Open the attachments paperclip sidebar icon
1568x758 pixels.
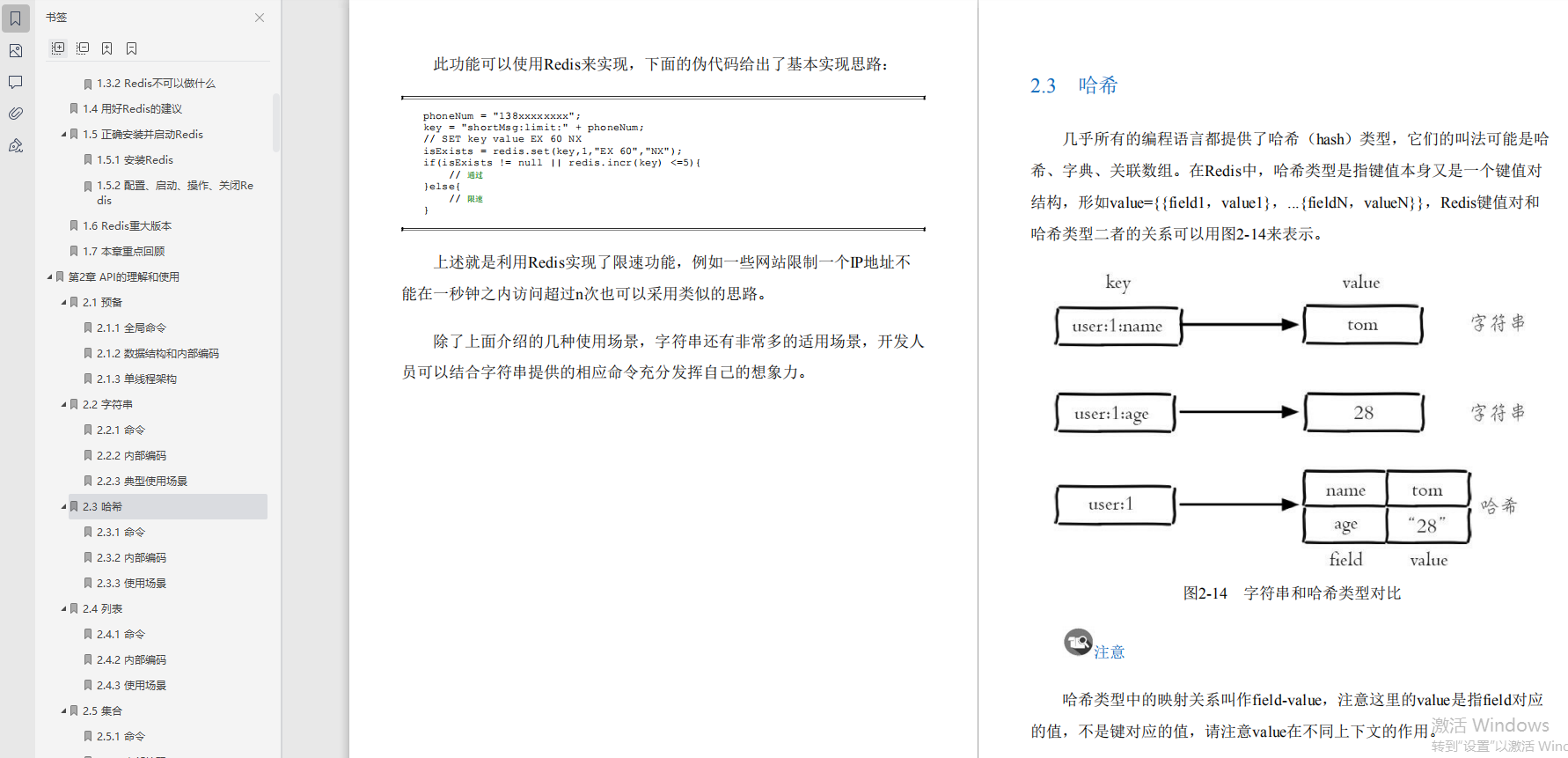[16, 114]
